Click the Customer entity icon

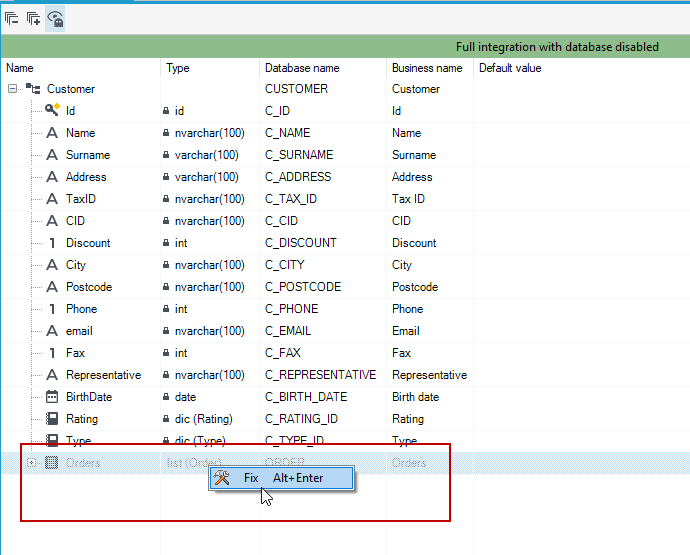coord(33,89)
